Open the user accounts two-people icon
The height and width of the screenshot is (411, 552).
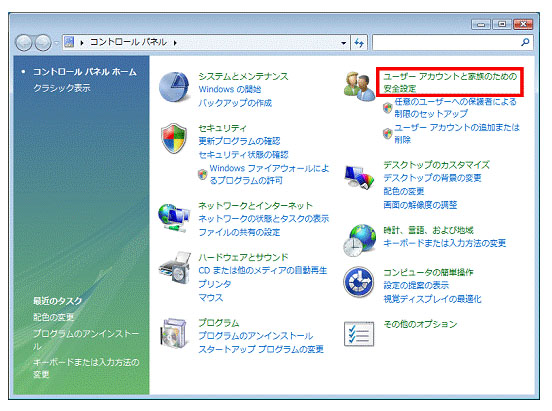point(359,87)
